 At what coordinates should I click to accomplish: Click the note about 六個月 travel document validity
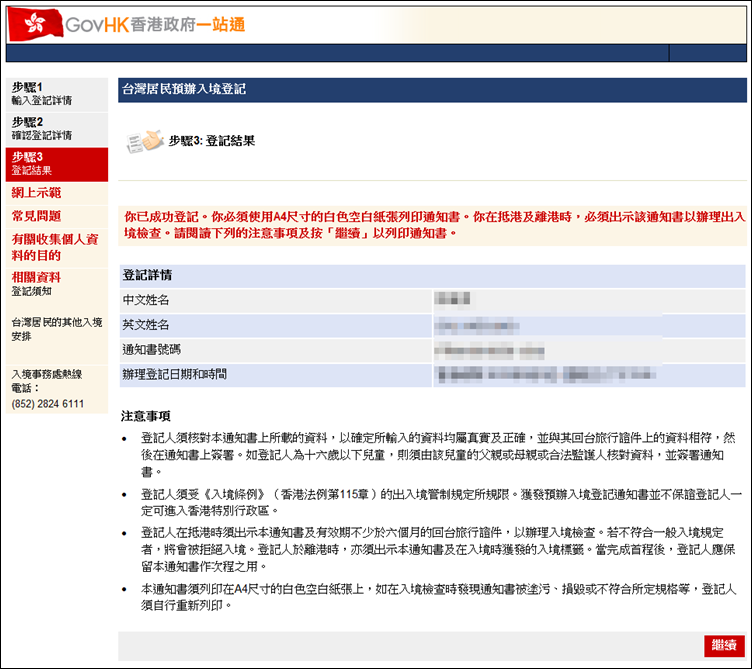[x=438, y=549]
